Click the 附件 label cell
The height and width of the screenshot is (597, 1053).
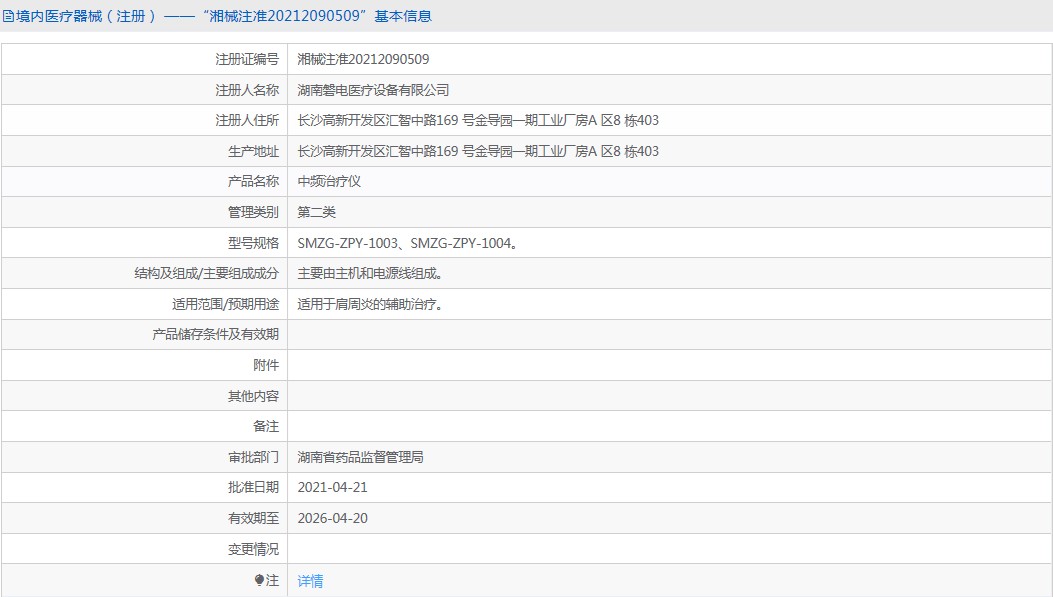coord(144,365)
